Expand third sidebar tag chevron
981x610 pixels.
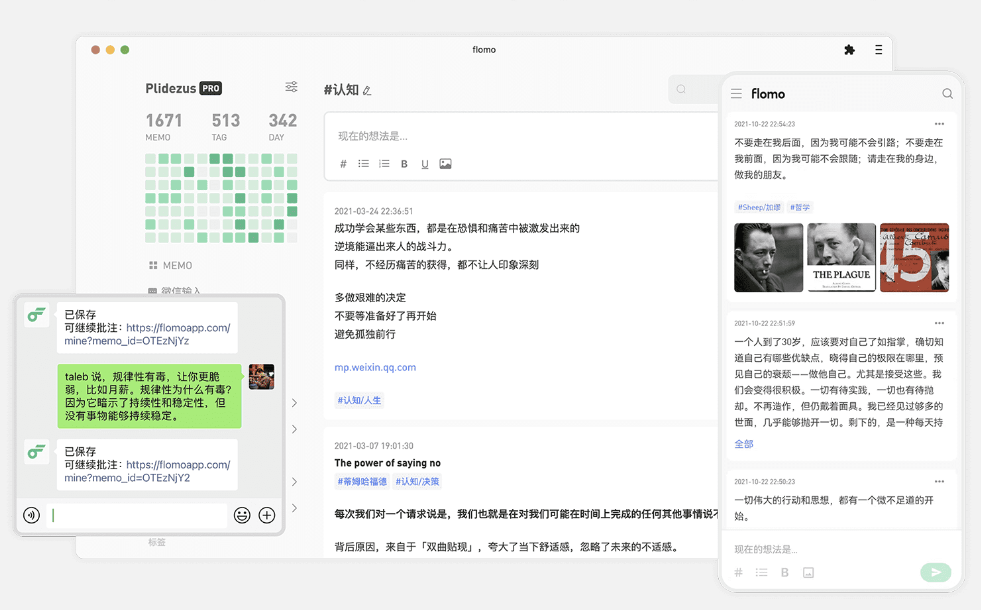(x=294, y=482)
